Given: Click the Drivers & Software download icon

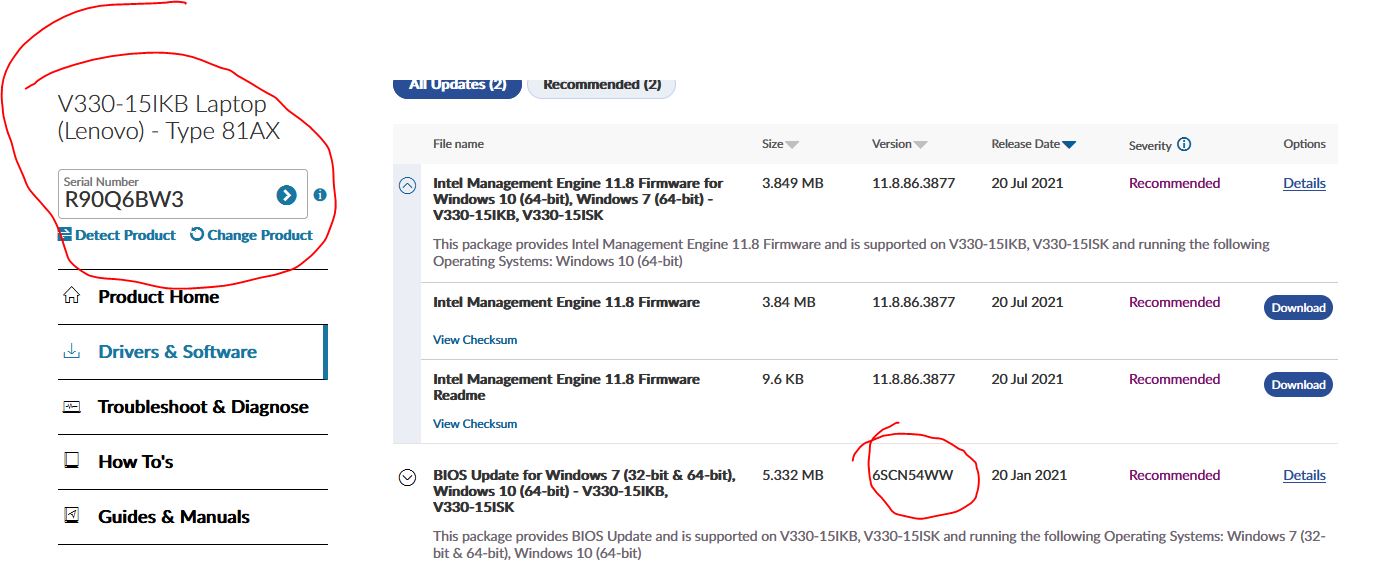Looking at the screenshot, I should tap(71, 352).
